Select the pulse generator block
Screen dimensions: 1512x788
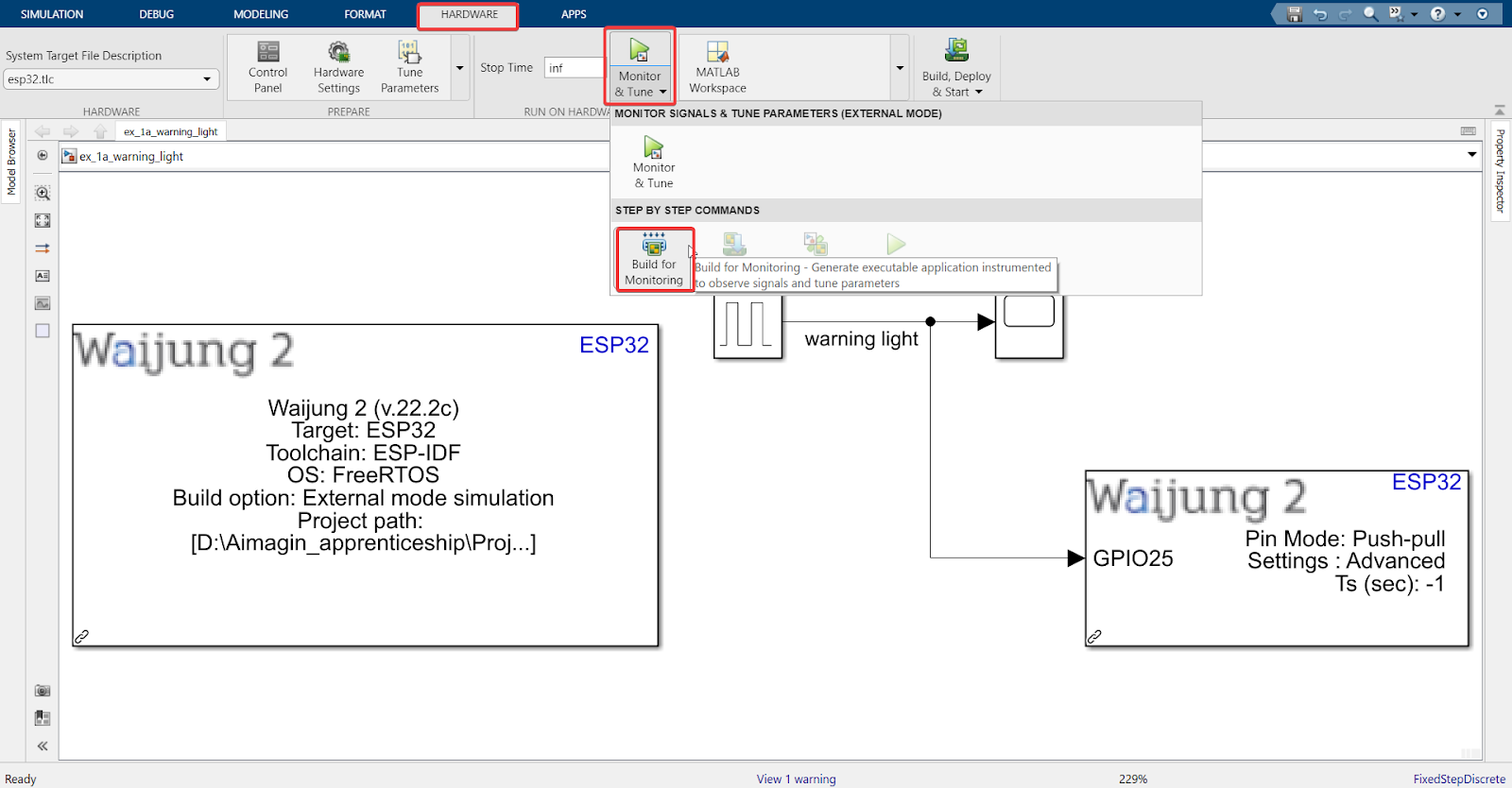747,327
